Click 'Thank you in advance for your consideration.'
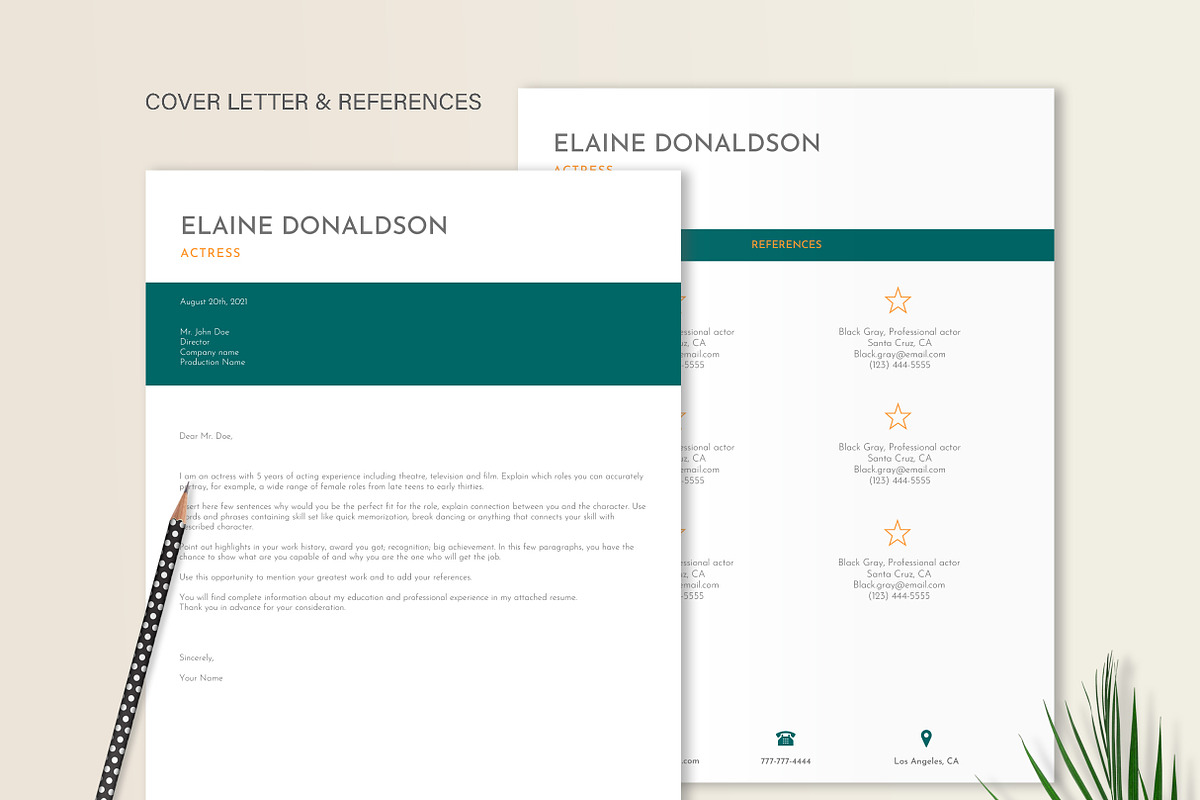 tap(262, 607)
